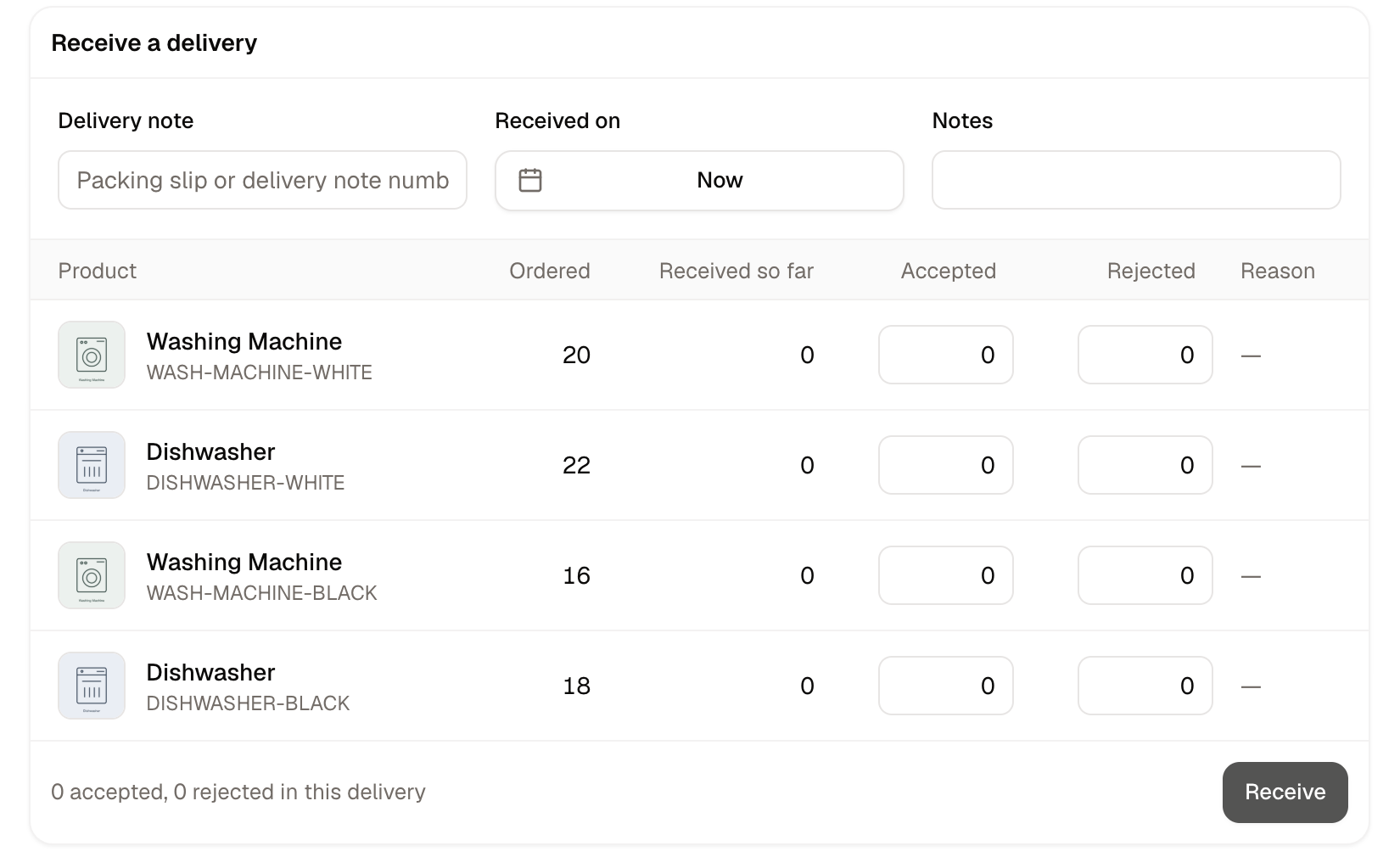
Task: Open the DISHWASHER-WHITE product thumbnail
Action: [x=92, y=465]
